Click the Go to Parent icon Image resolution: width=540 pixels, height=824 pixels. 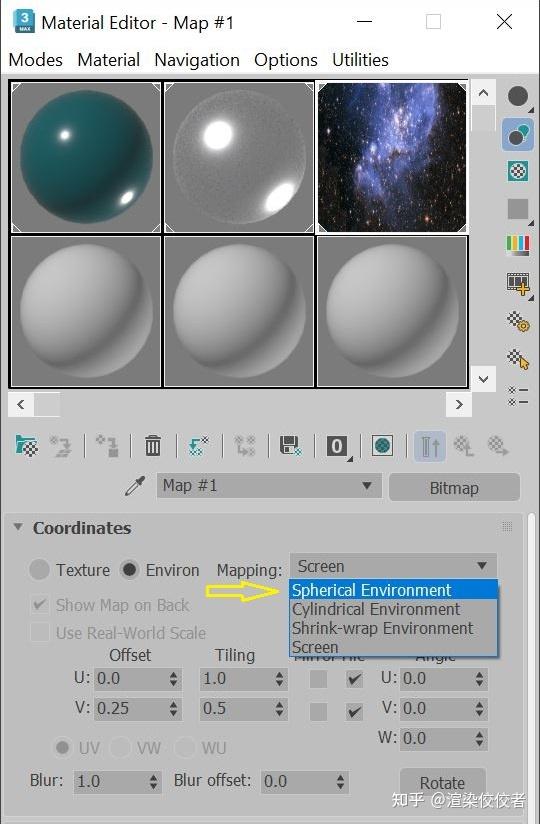pos(464,446)
